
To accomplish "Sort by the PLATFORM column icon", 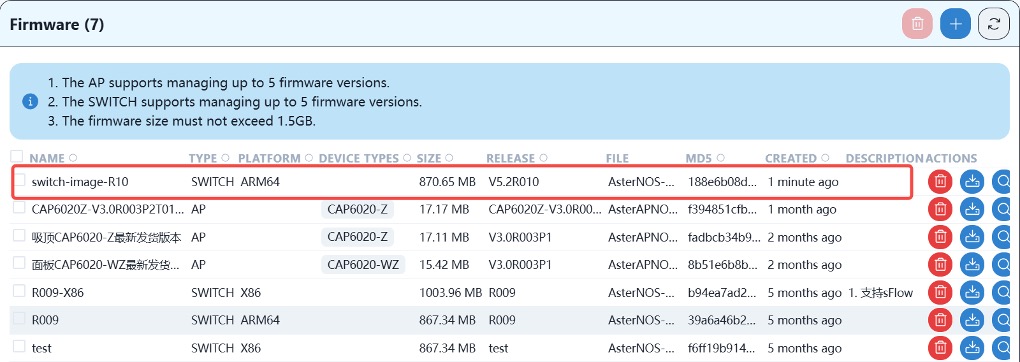I will [x=309, y=158].
